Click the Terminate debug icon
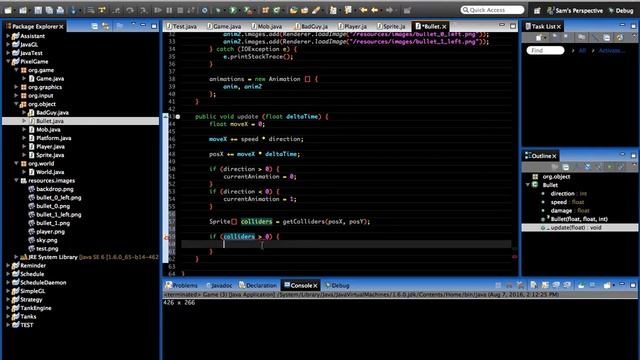The image size is (640, 360). [180, 10]
